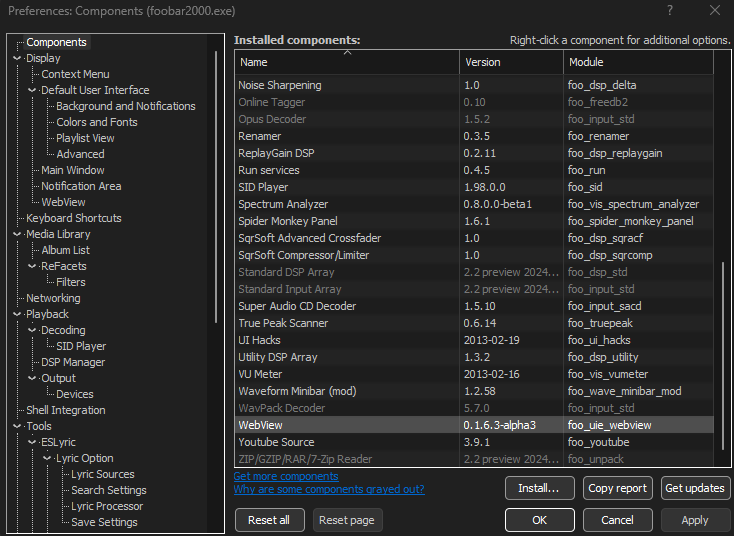Click the Reset all button
Viewport: 734px width, 536px height.
point(269,520)
